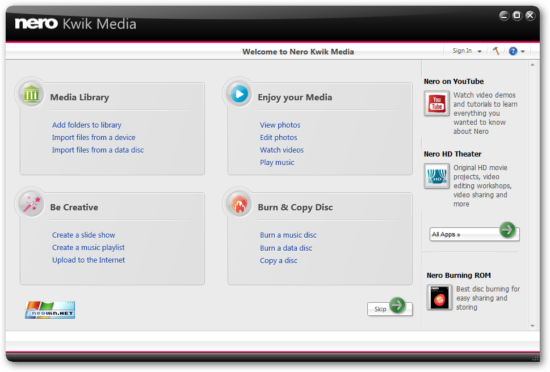The width and height of the screenshot is (550, 372).
Task: Select Import files from a data disc
Action: click(98, 150)
